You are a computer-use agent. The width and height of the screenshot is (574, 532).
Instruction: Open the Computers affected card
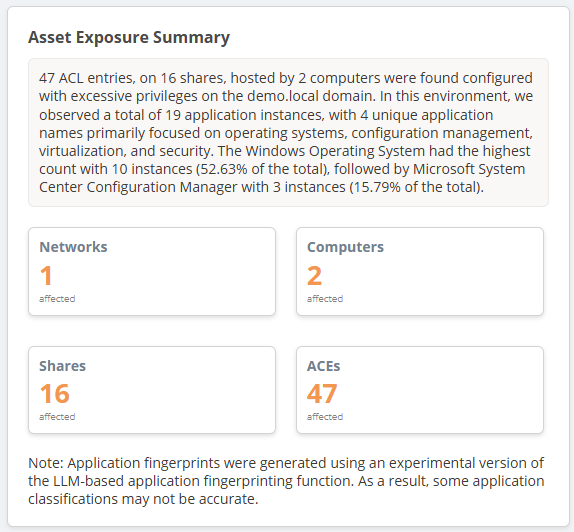(x=420, y=271)
